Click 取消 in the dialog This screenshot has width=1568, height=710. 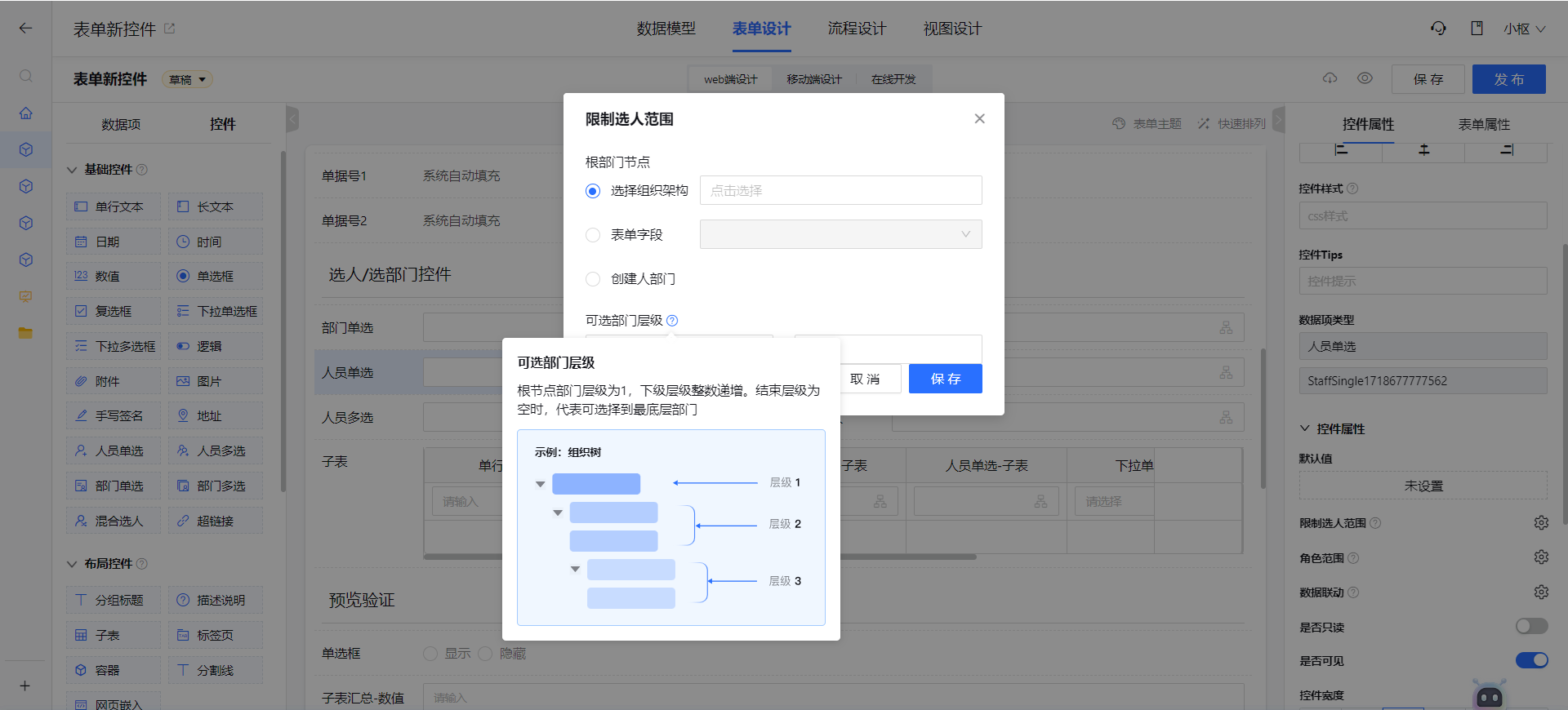[x=865, y=379]
